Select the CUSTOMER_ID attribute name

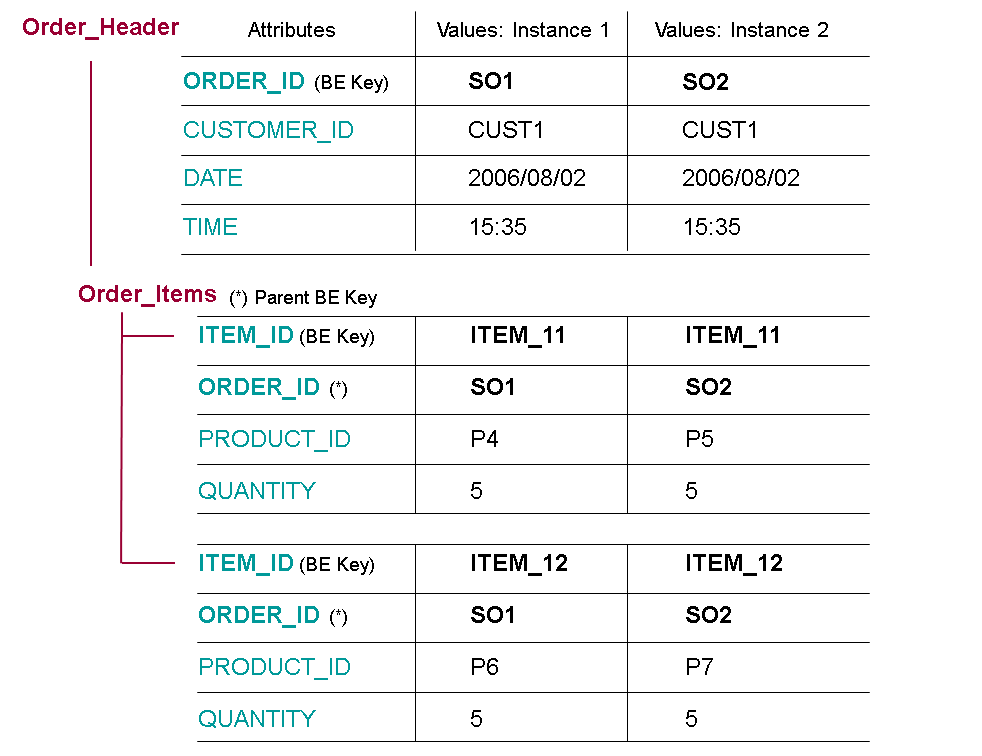tap(268, 130)
